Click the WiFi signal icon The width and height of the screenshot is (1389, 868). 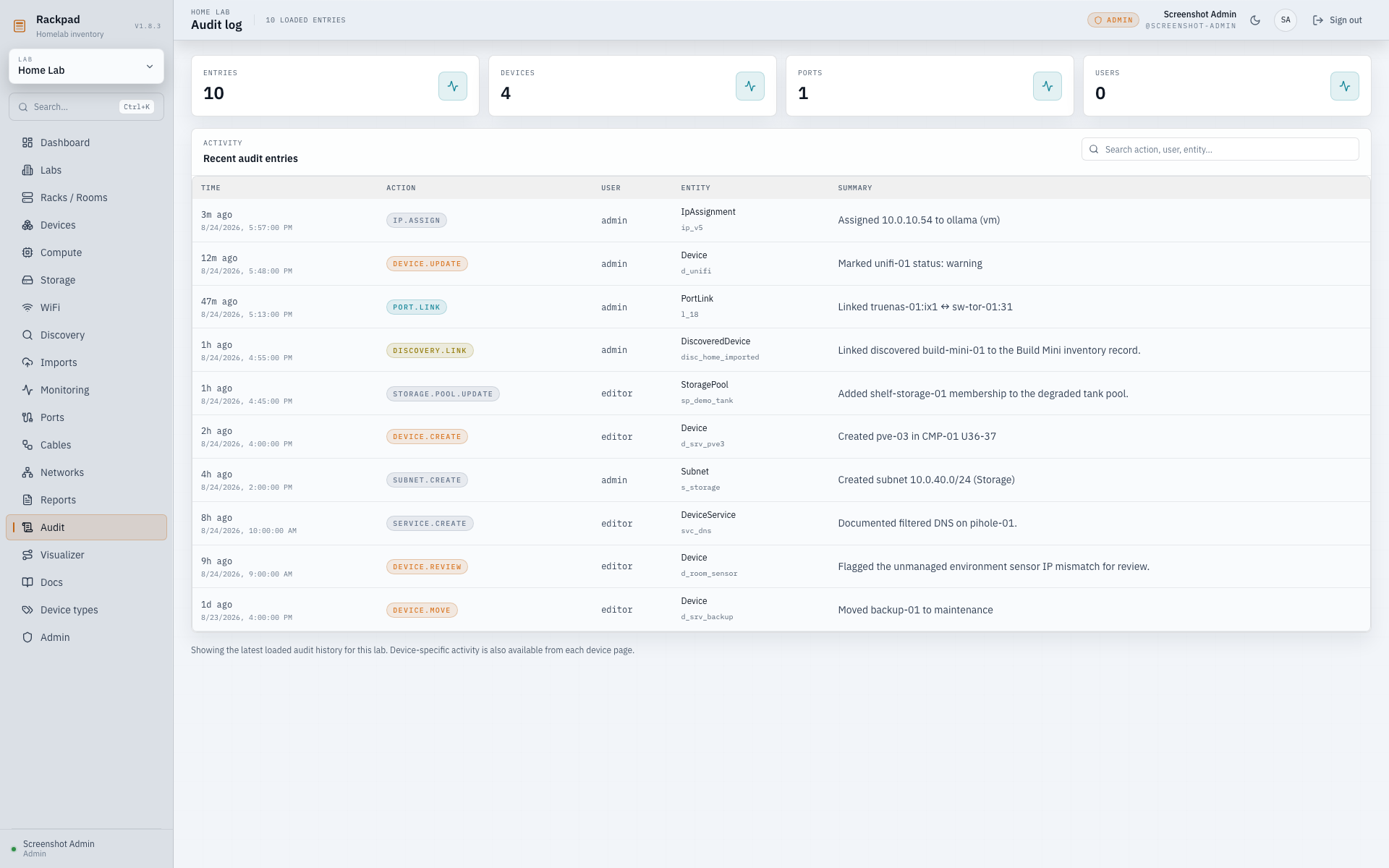coord(27,307)
